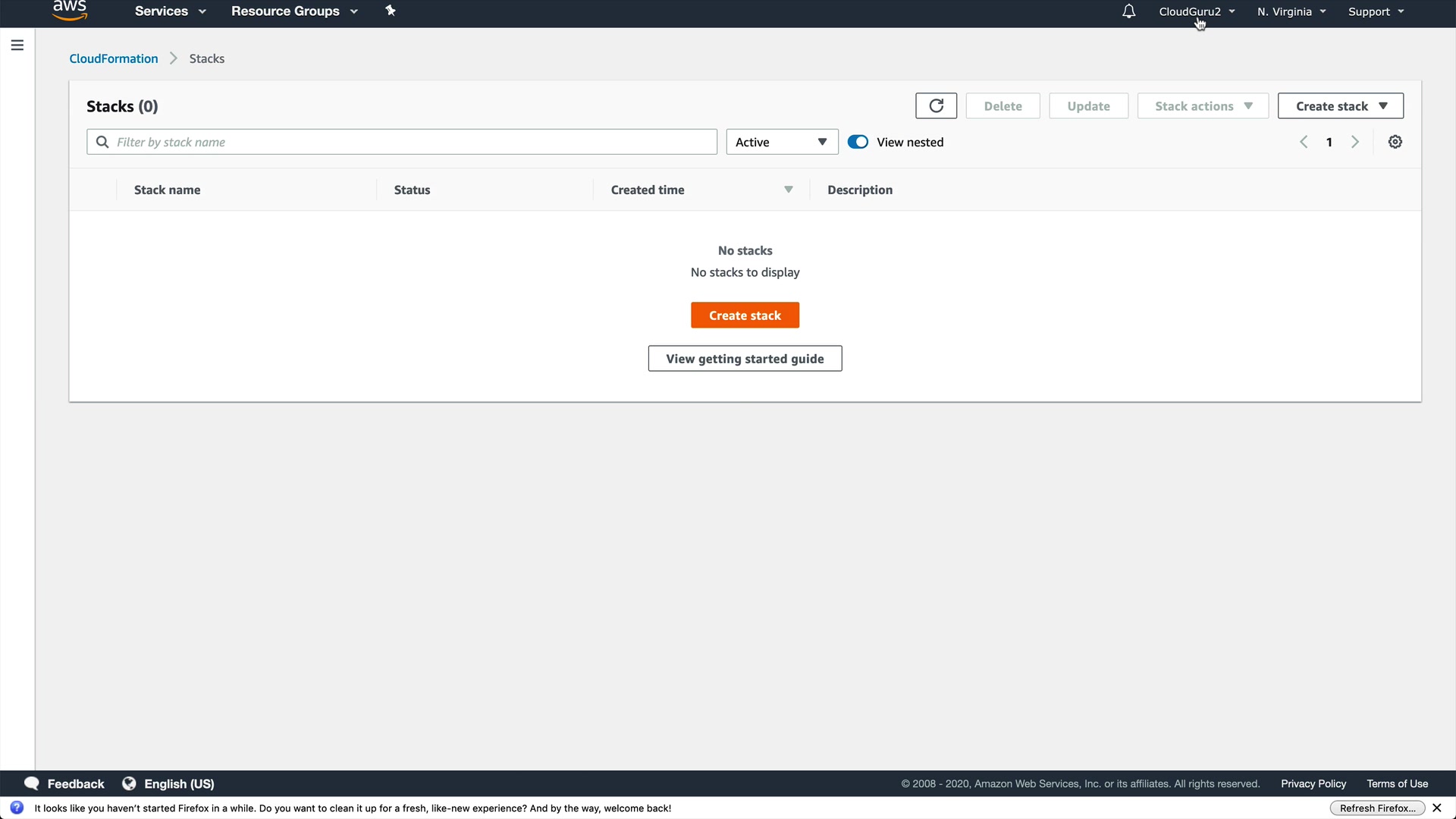Open table preferences gear icon
1456x819 pixels.
[x=1395, y=142]
